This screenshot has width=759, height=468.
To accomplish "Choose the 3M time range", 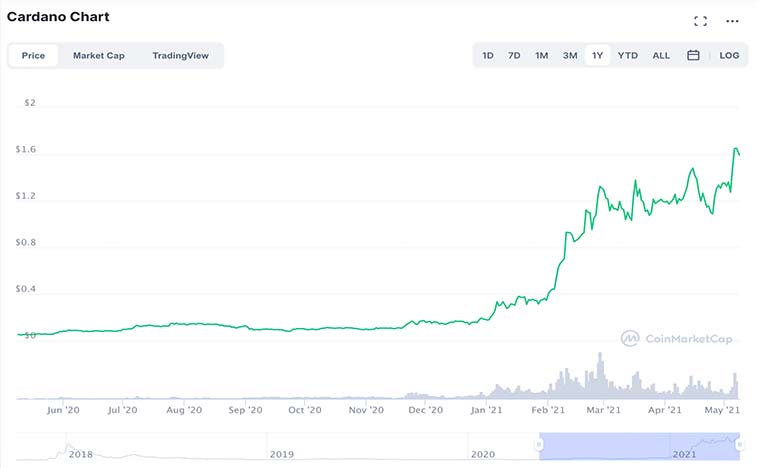I will click(570, 55).
